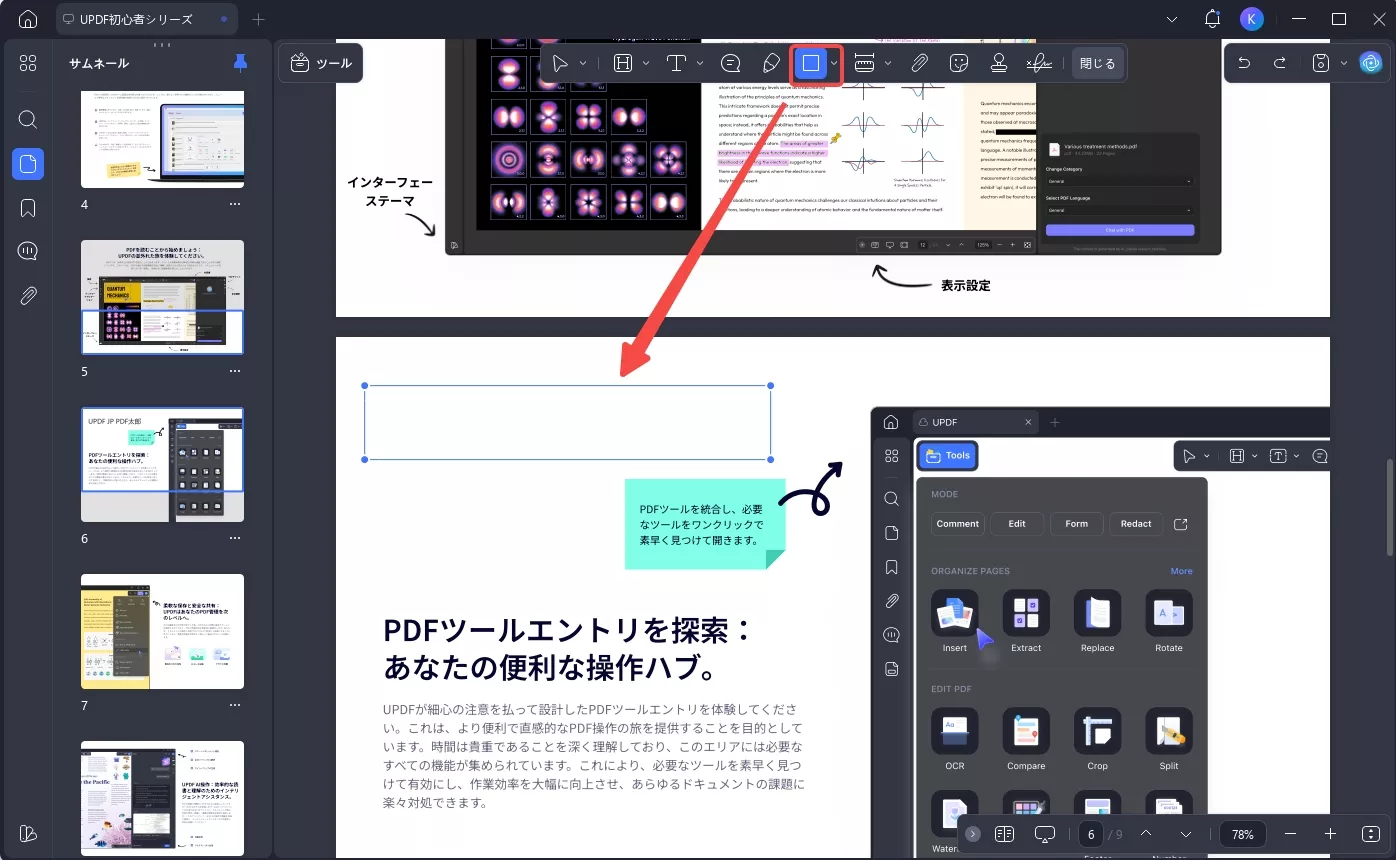
Task: Undo the last action
Action: coord(1244,63)
